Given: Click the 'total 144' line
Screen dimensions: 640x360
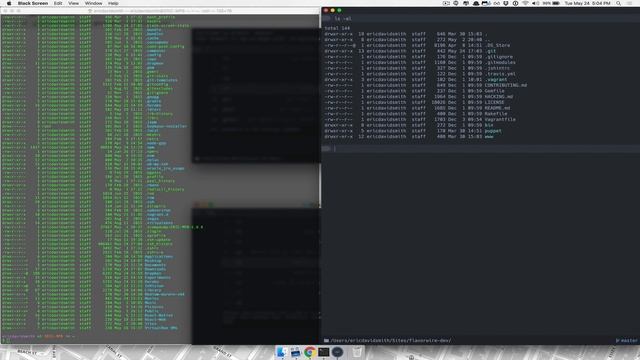Looking at the screenshot, I should click(x=337, y=29).
